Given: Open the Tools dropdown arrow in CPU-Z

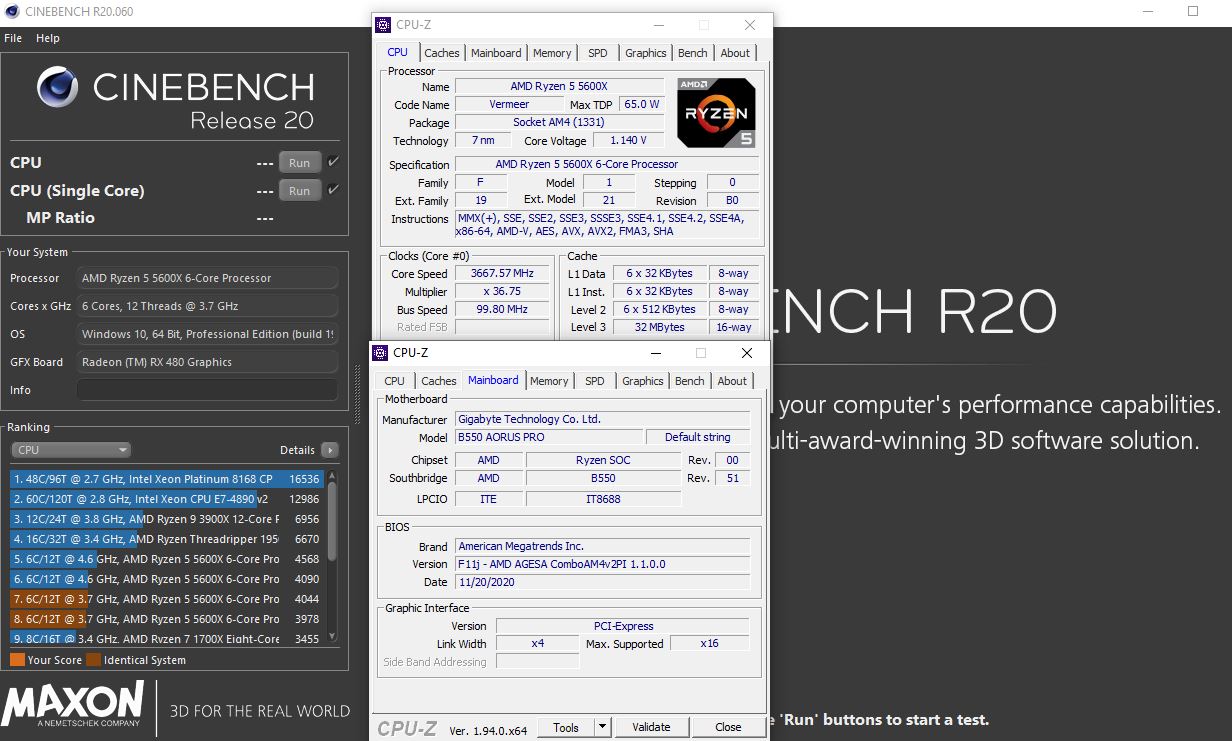Looking at the screenshot, I should (x=603, y=727).
